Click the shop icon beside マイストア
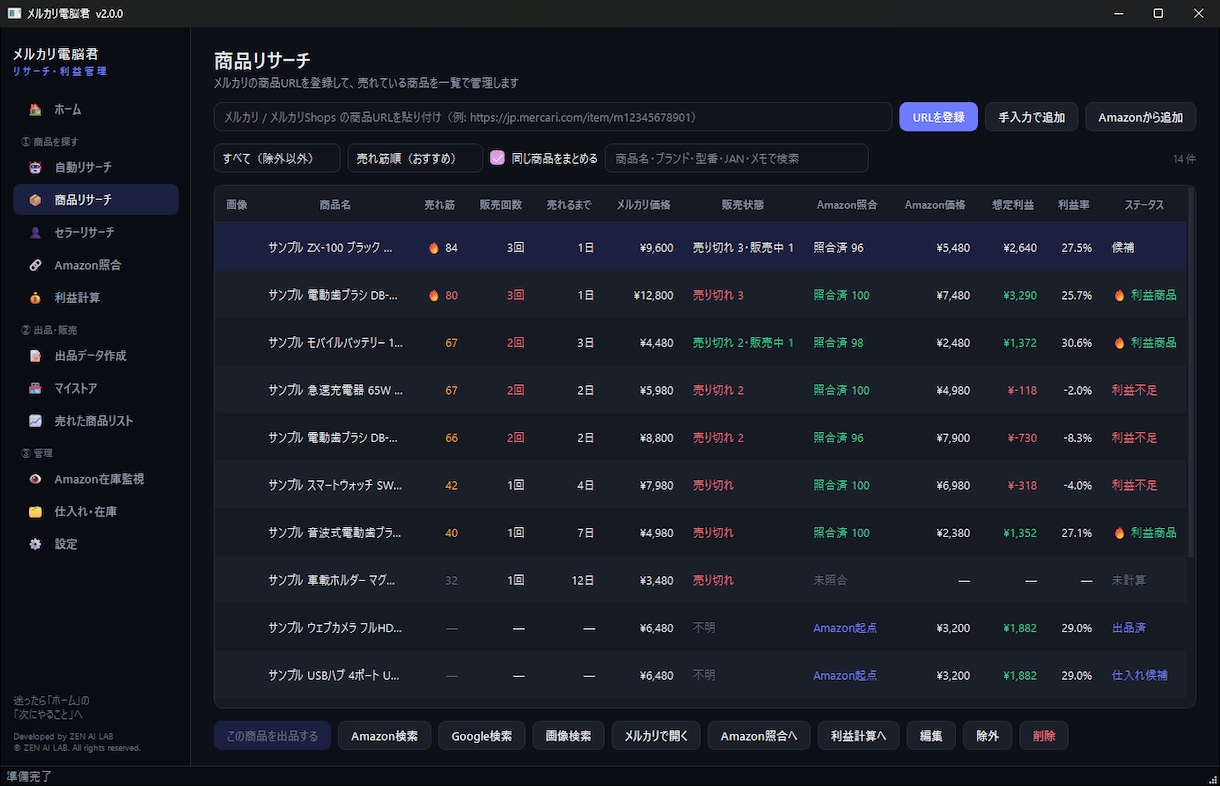This screenshot has height=786, width=1220. [36, 388]
